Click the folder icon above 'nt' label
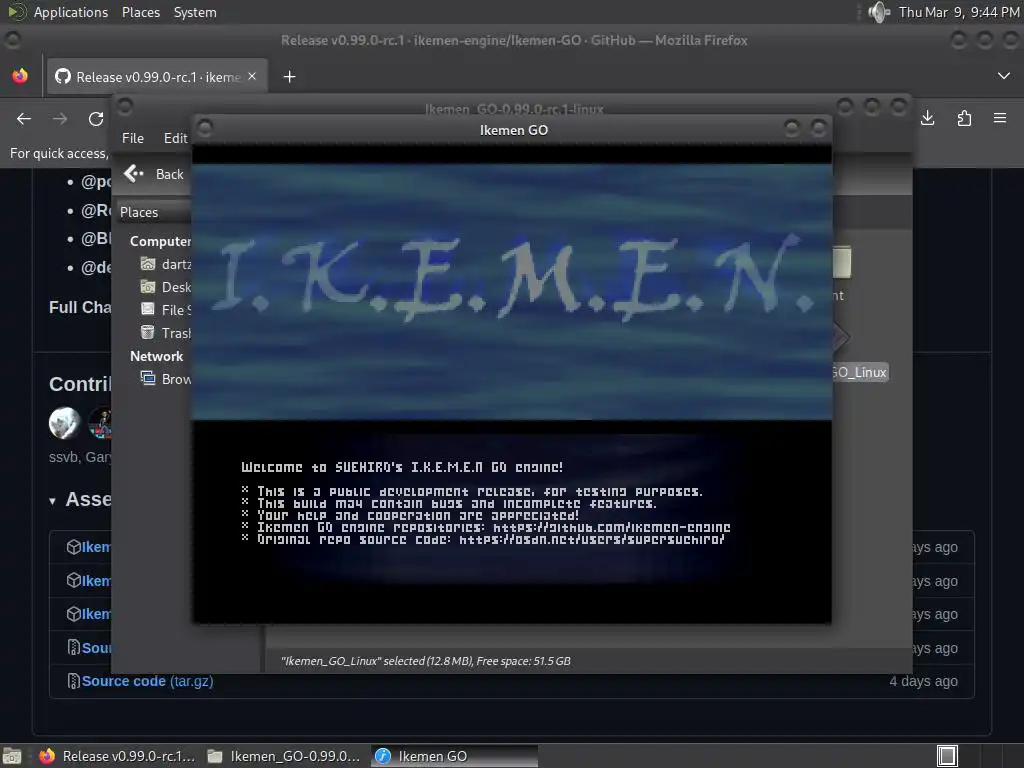Viewport: 1024px width, 768px height. pyautogui.click(x=842, y=261)
